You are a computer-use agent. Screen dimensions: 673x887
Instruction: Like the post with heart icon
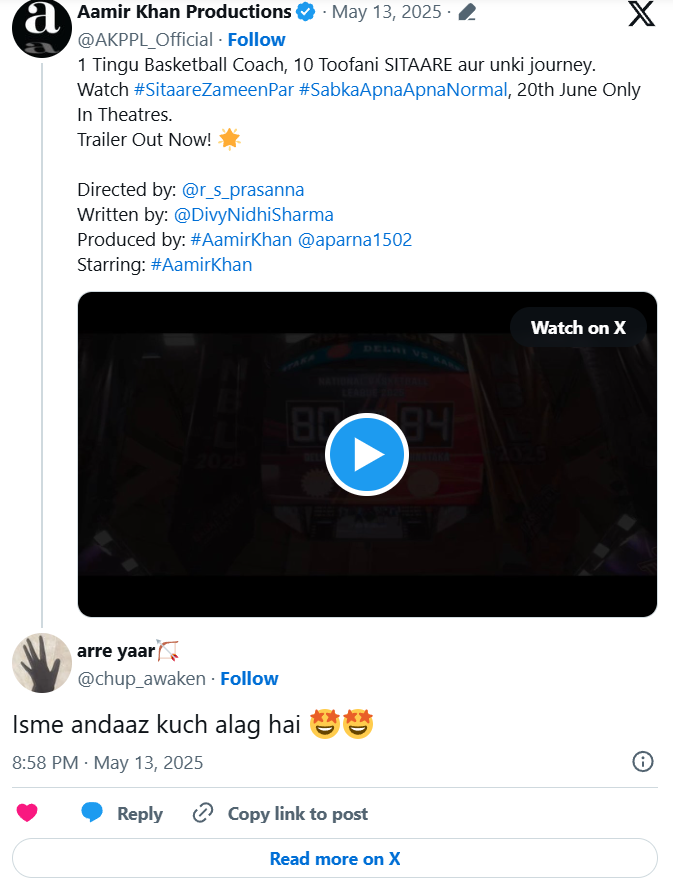(27, 813)
